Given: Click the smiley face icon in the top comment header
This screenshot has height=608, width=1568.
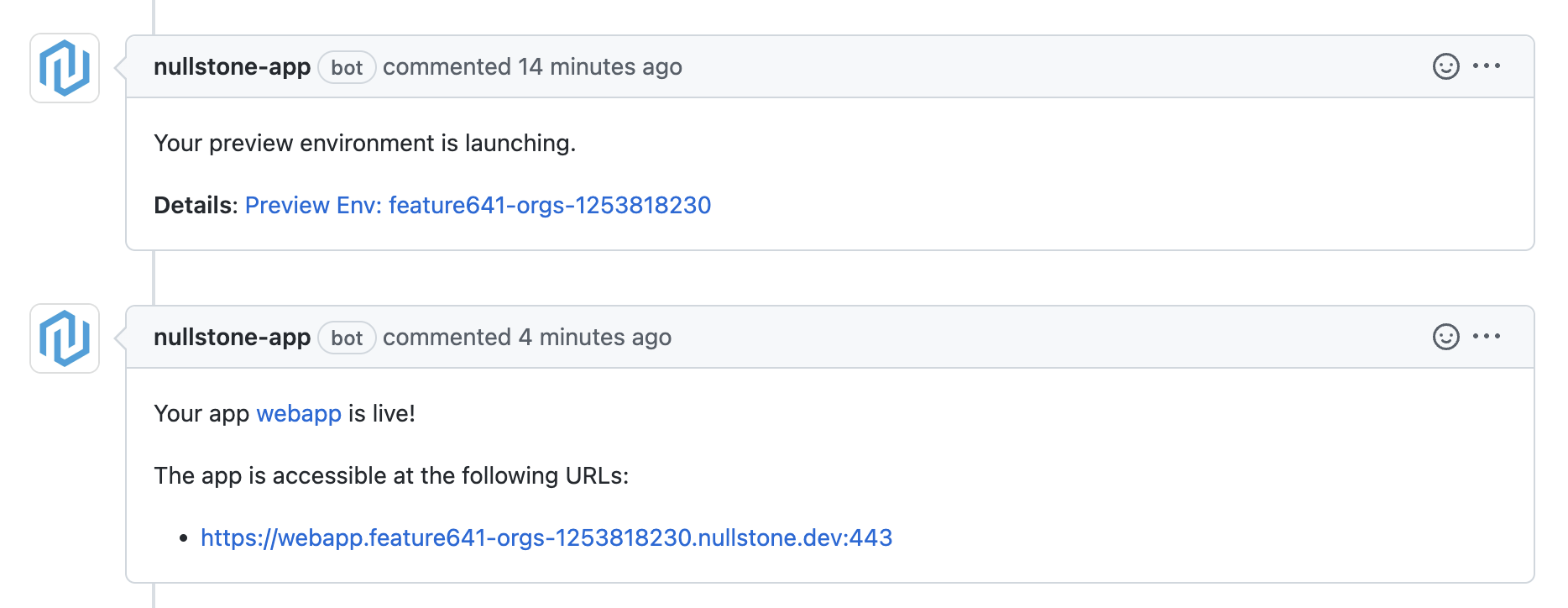Looking at the screenshot, I should (x=1445, y=66).
